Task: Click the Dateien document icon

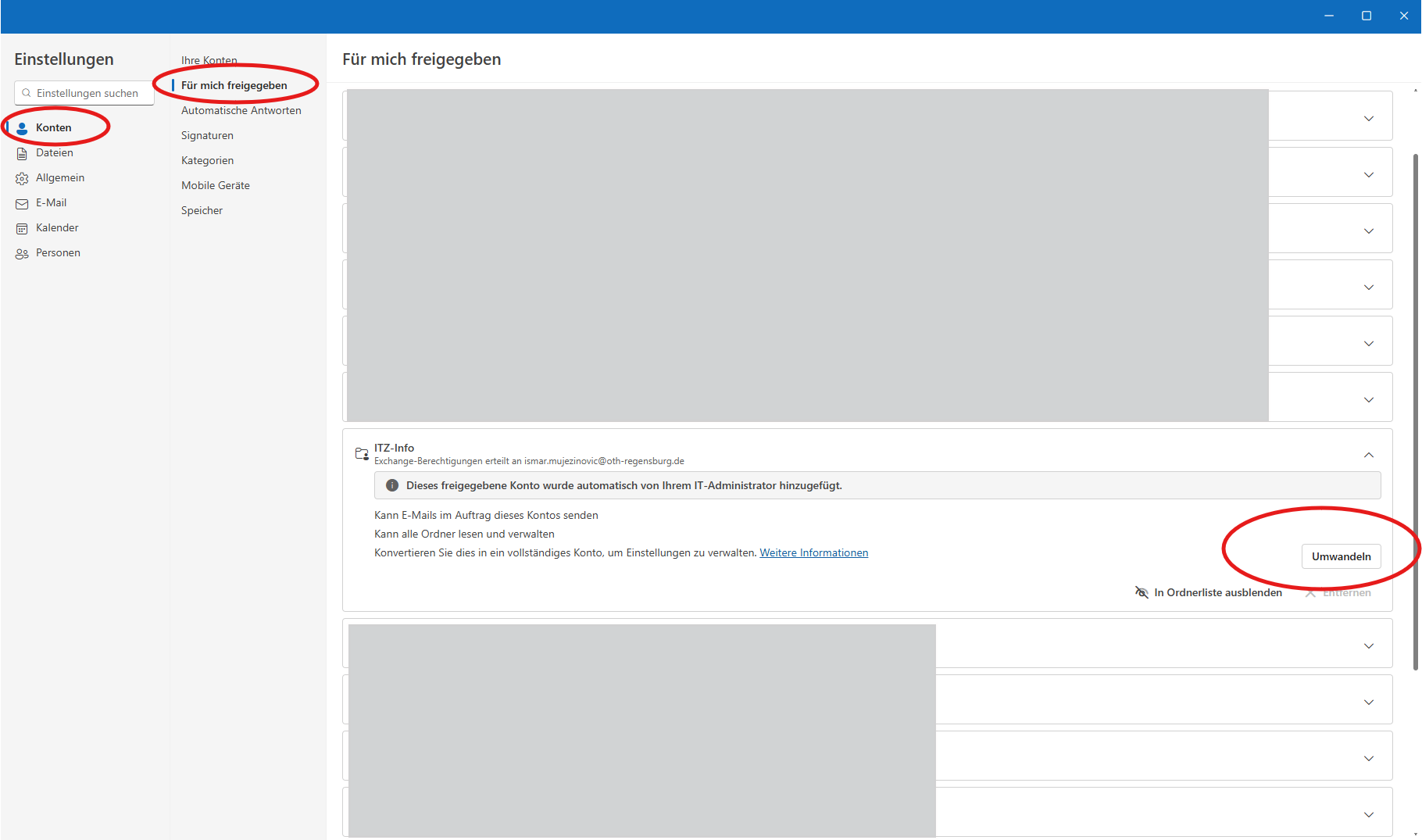Action: pyautogui.click(x=22, y=153)
